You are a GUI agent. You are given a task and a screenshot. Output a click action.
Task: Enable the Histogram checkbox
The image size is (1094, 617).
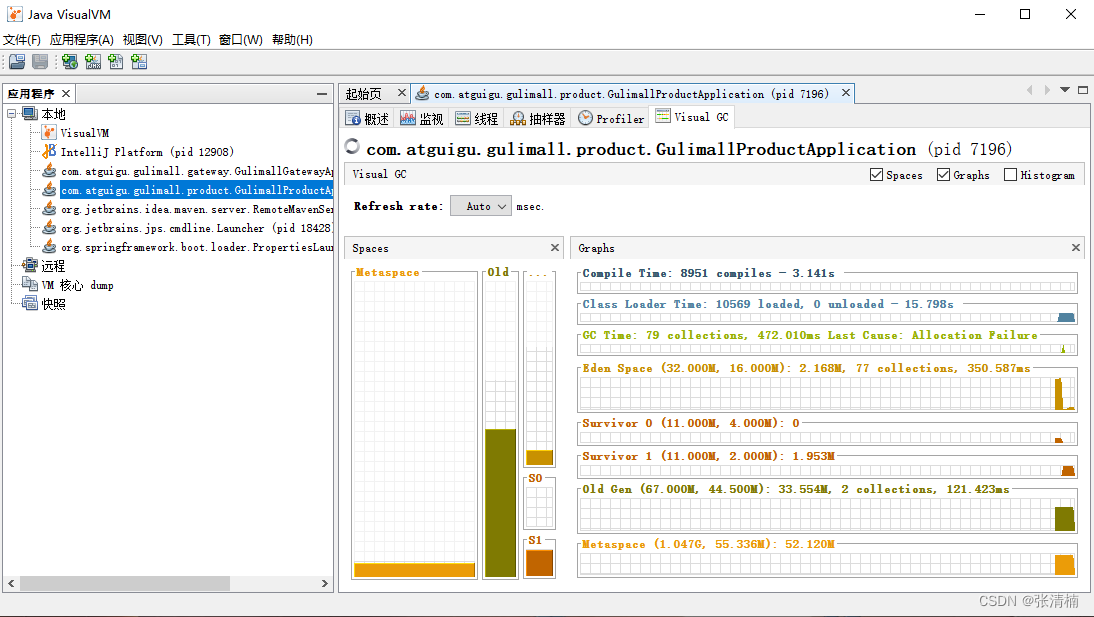coord(1010,174)
